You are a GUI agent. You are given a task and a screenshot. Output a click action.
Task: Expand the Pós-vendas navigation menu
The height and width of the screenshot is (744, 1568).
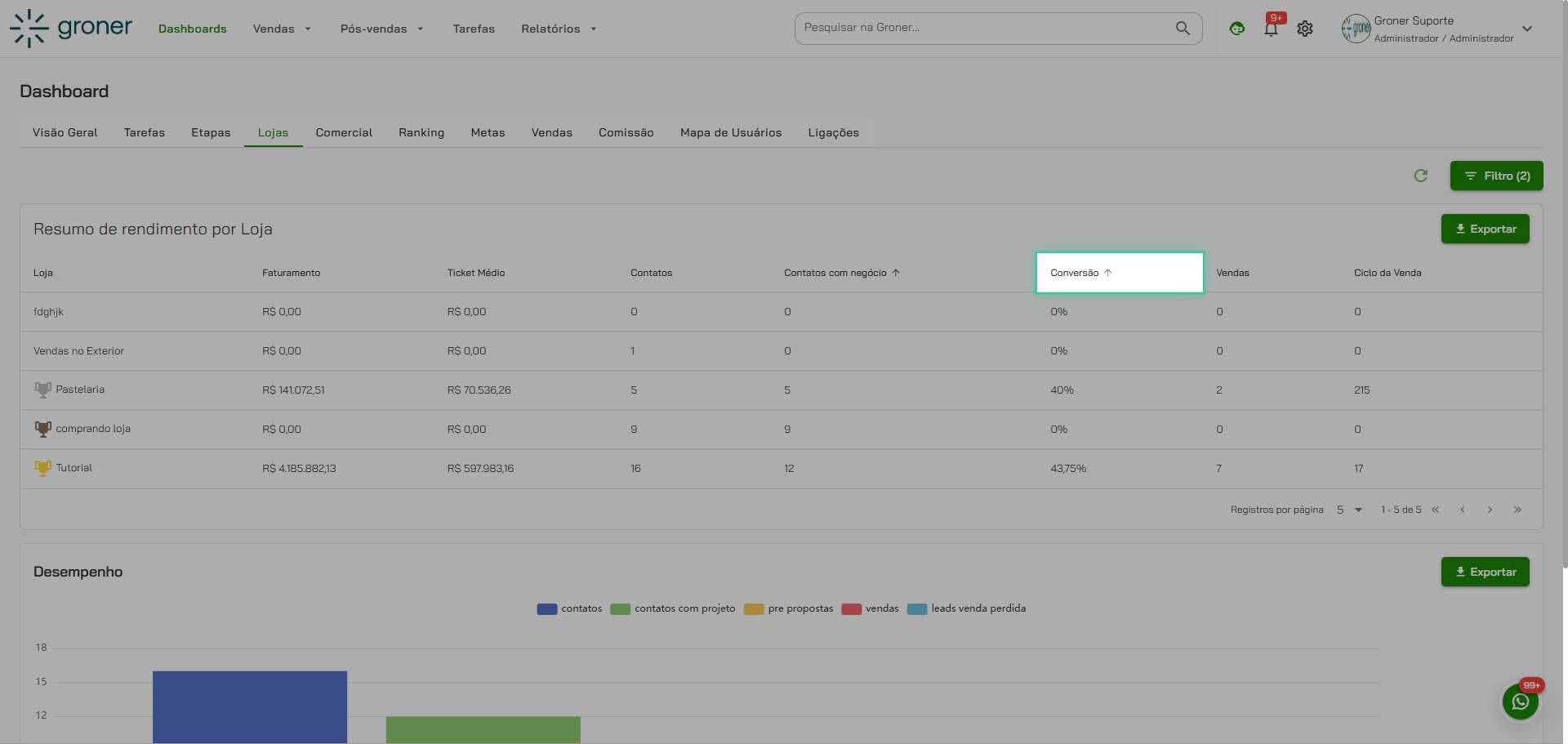tap(382, 29)
